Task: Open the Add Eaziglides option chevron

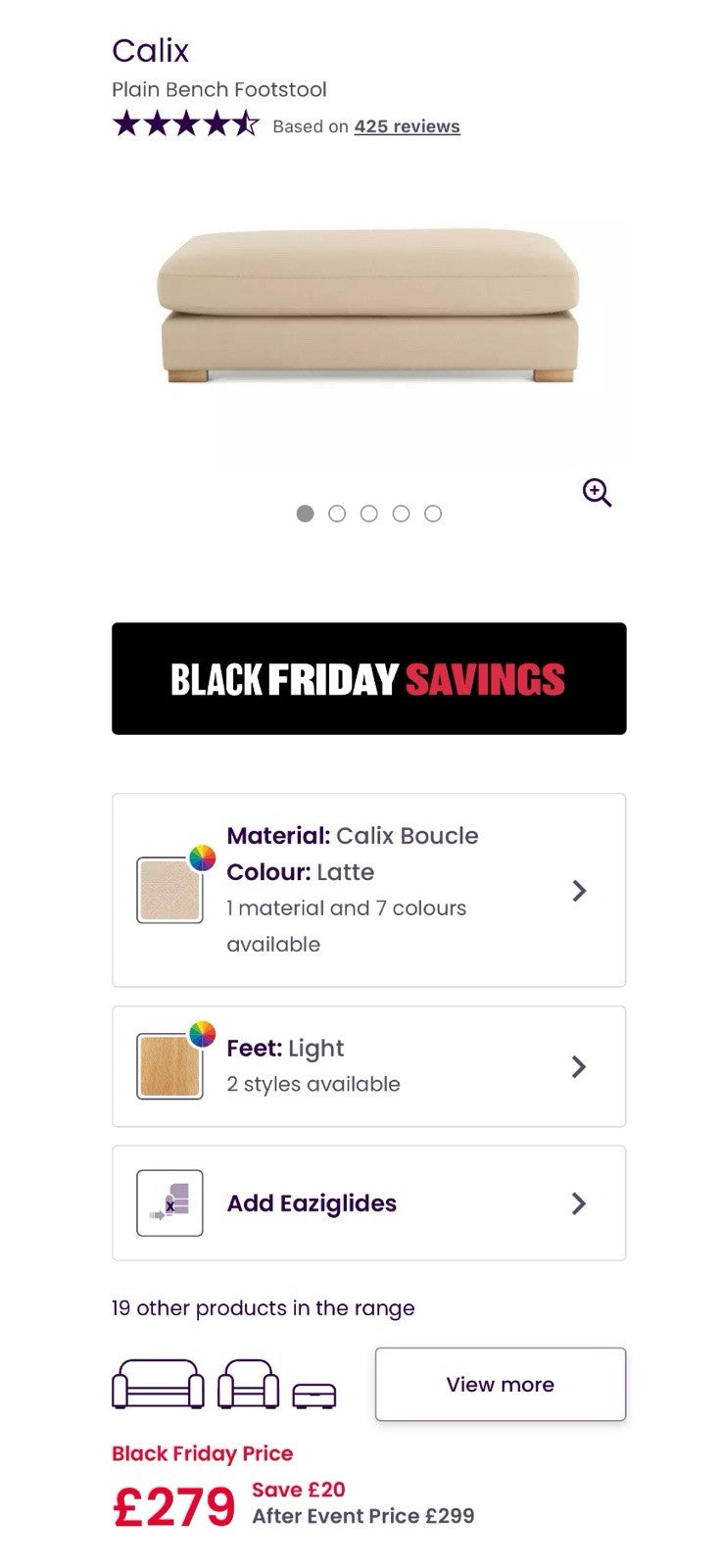Action: tap(579, 1203)
